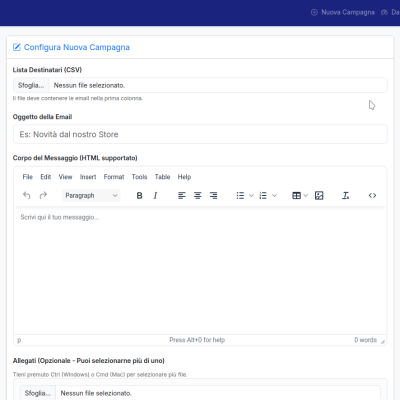Click the '0 words' counter
Image resolution: width=400 pixels, height=400 pixels.
tap(365, 340)
